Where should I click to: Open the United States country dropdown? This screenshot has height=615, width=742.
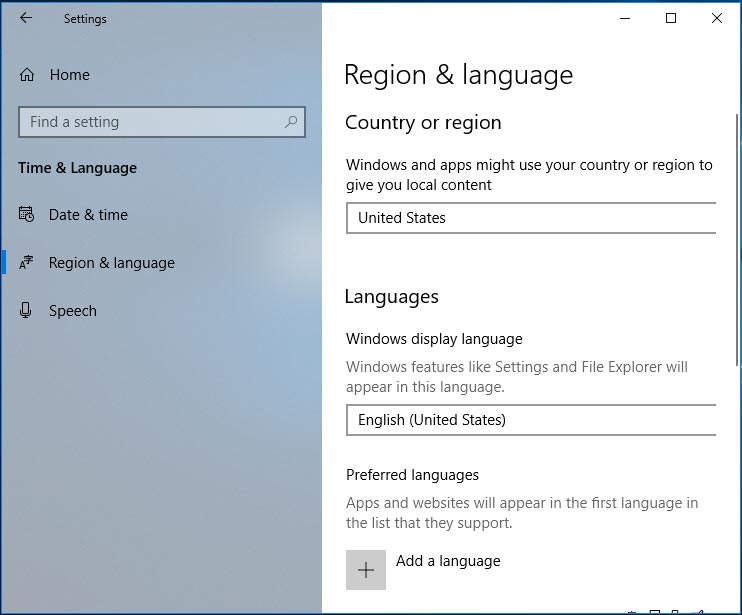[x=531, y=218]
